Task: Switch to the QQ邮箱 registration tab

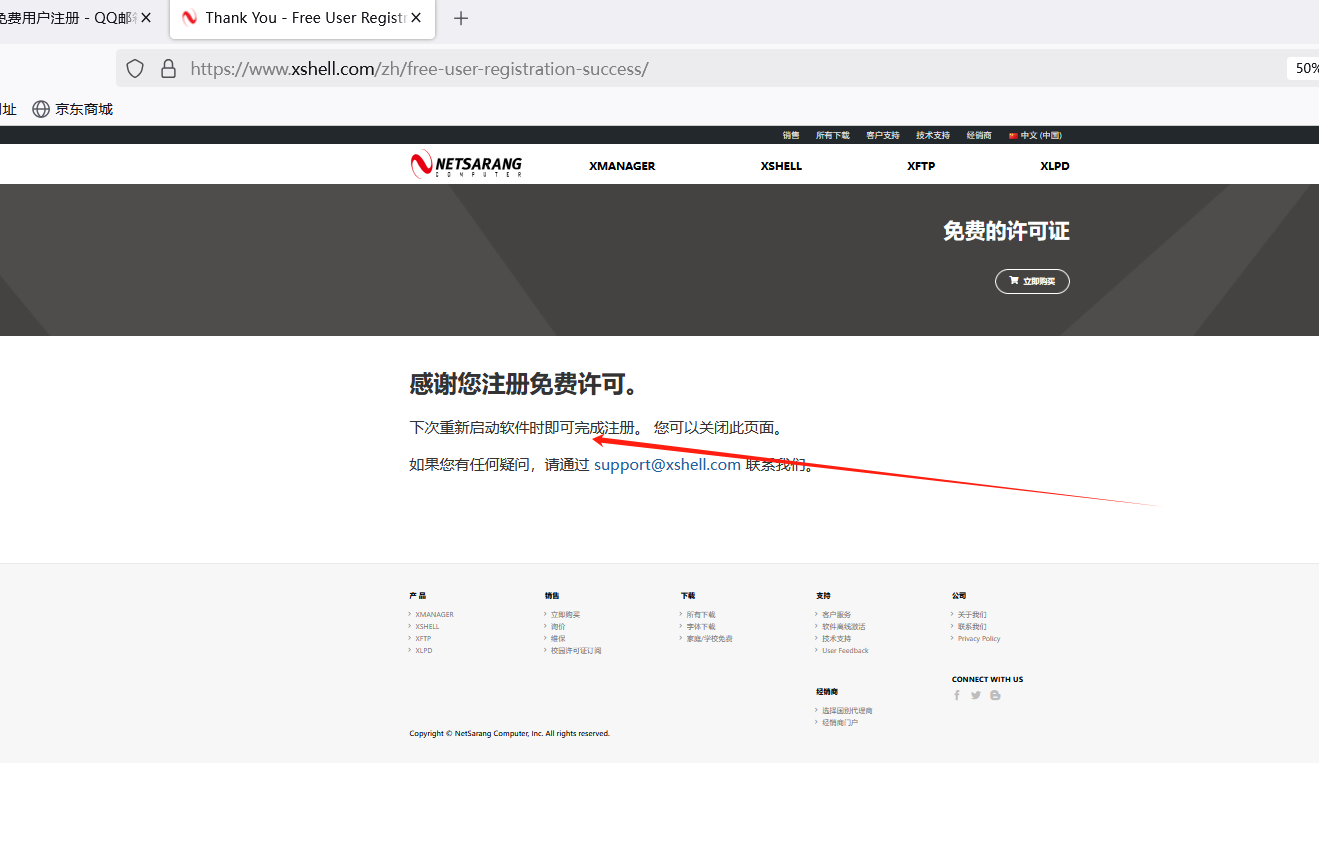Action: 70,18
